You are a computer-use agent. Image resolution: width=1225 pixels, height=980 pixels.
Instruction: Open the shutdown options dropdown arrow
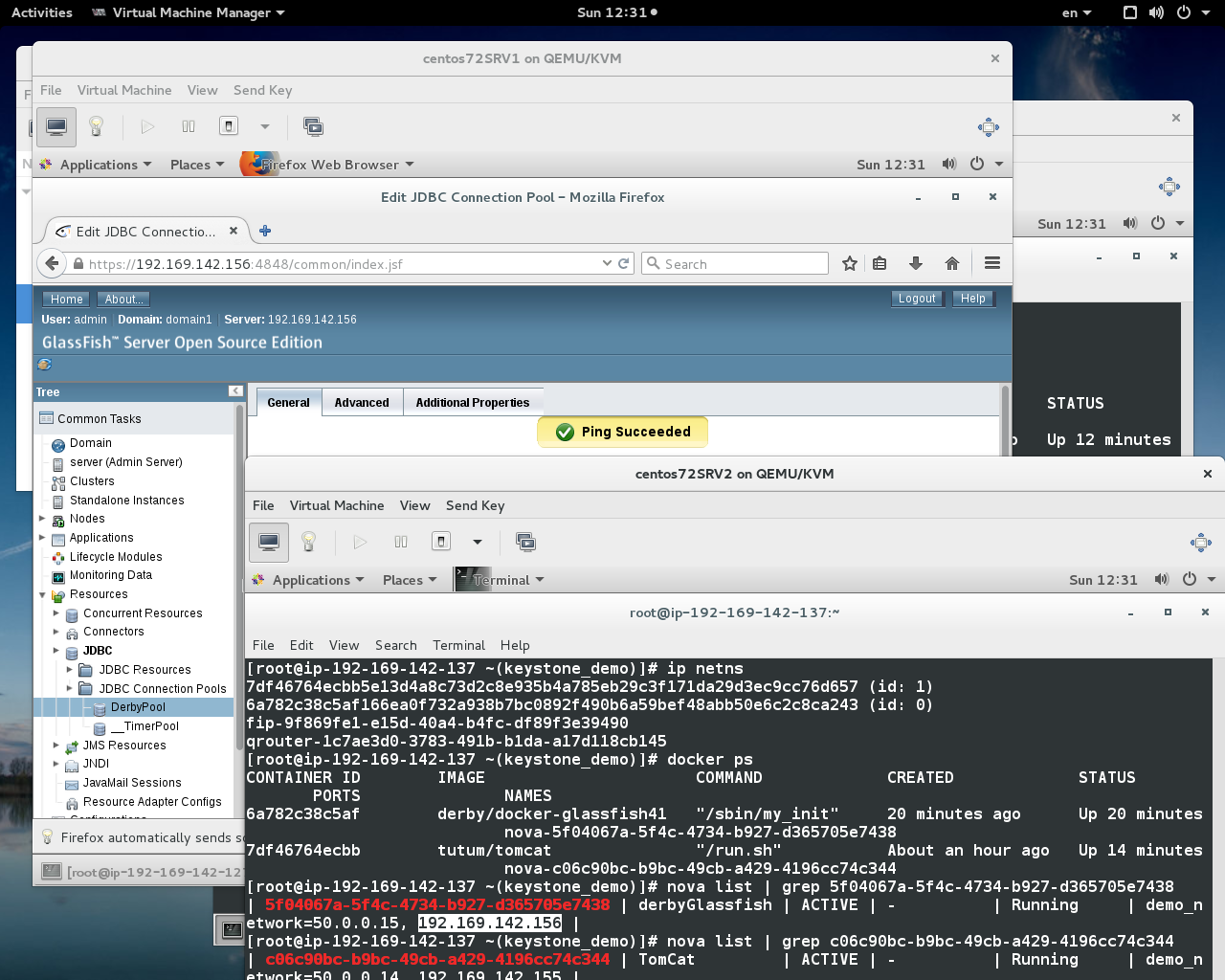click(264, 126)
